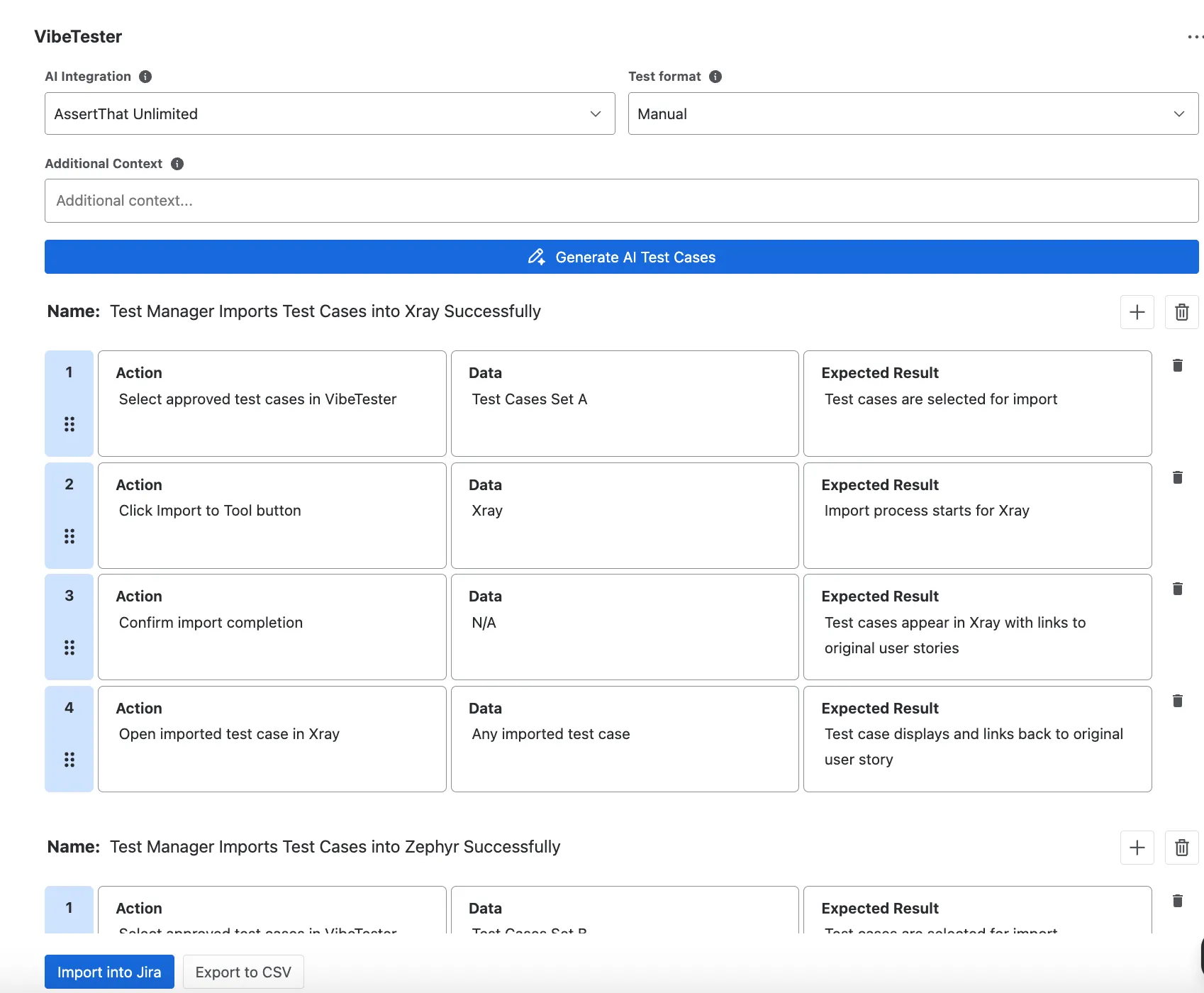The height and width of the screenshot is (993, 1204).
Task: Delete the Zephyr Successfully test case
Action: pyautogui.click(x=1182, y=848)
